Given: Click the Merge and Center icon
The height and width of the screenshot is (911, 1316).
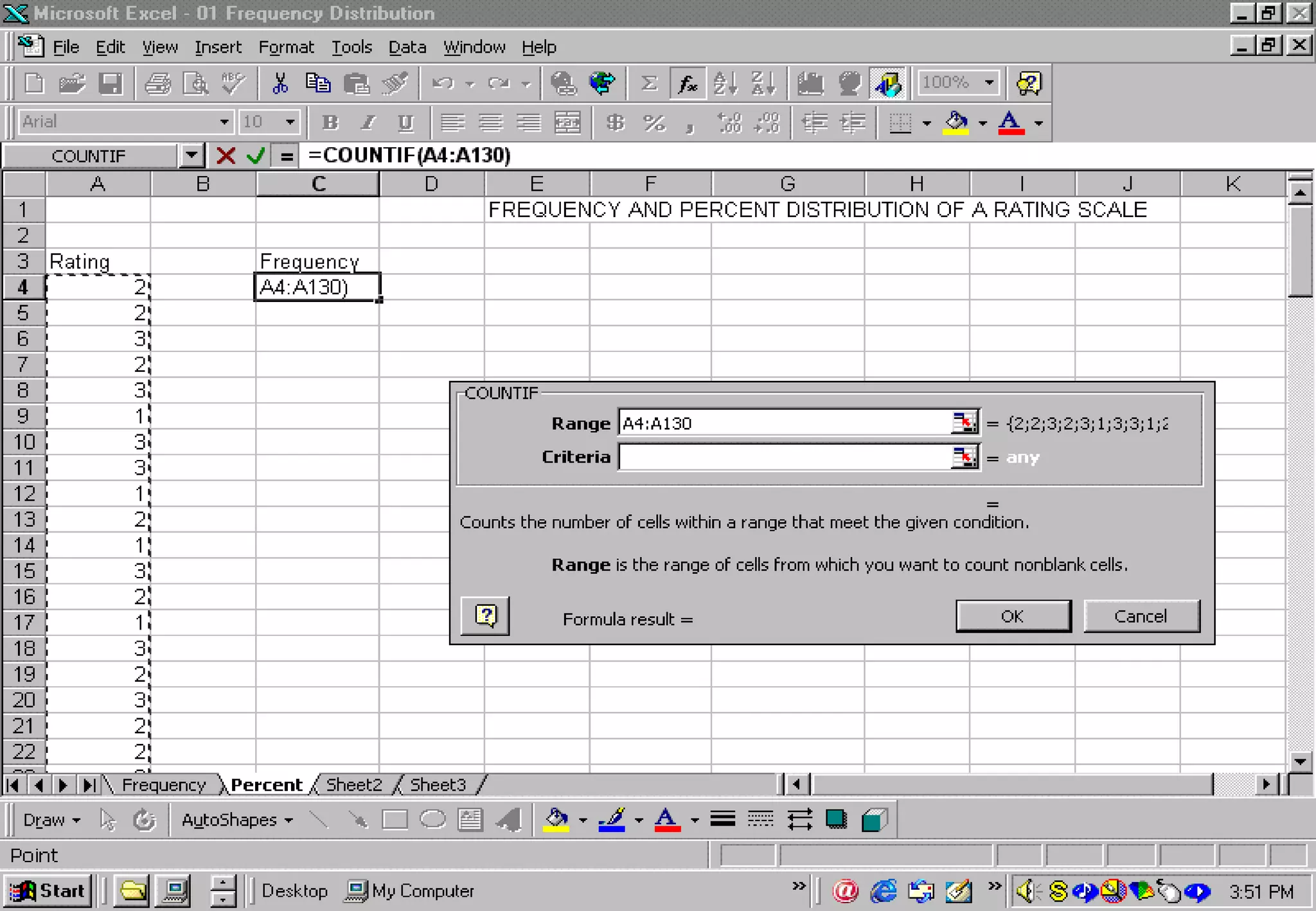Looking at the screenshot, I should point(567,122).
